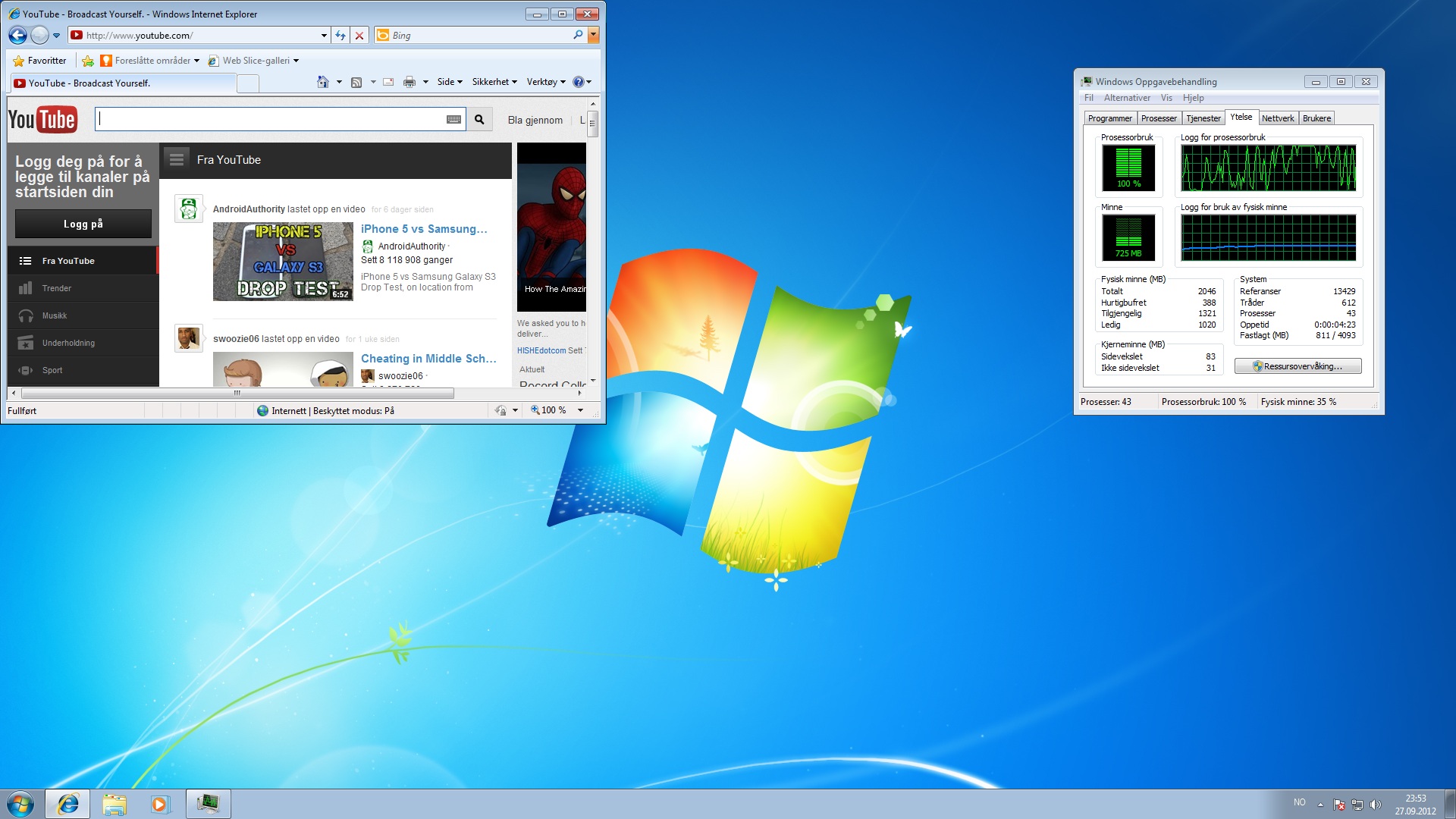The height and width of the screenshot is (819, 1456).
Task: Switch to the Nettverk tab
Action: coord(1278,118)
